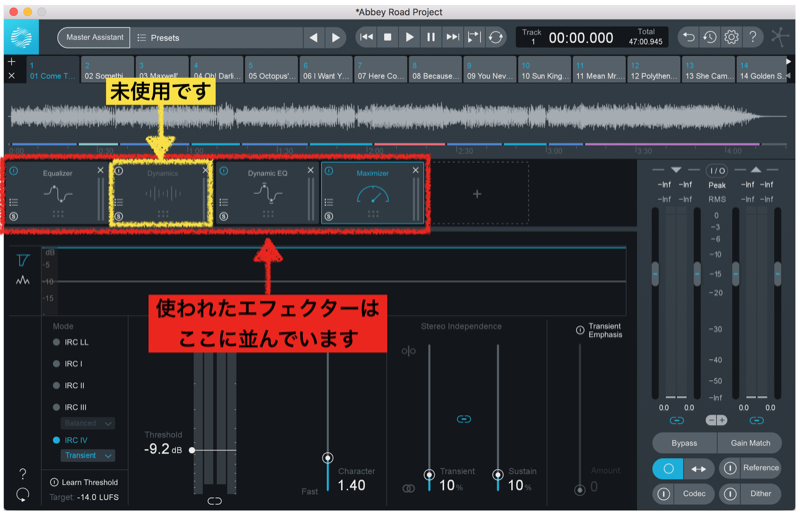Click the undo arrow icon
Screen dimensions: 800x516
pos(689,37)
